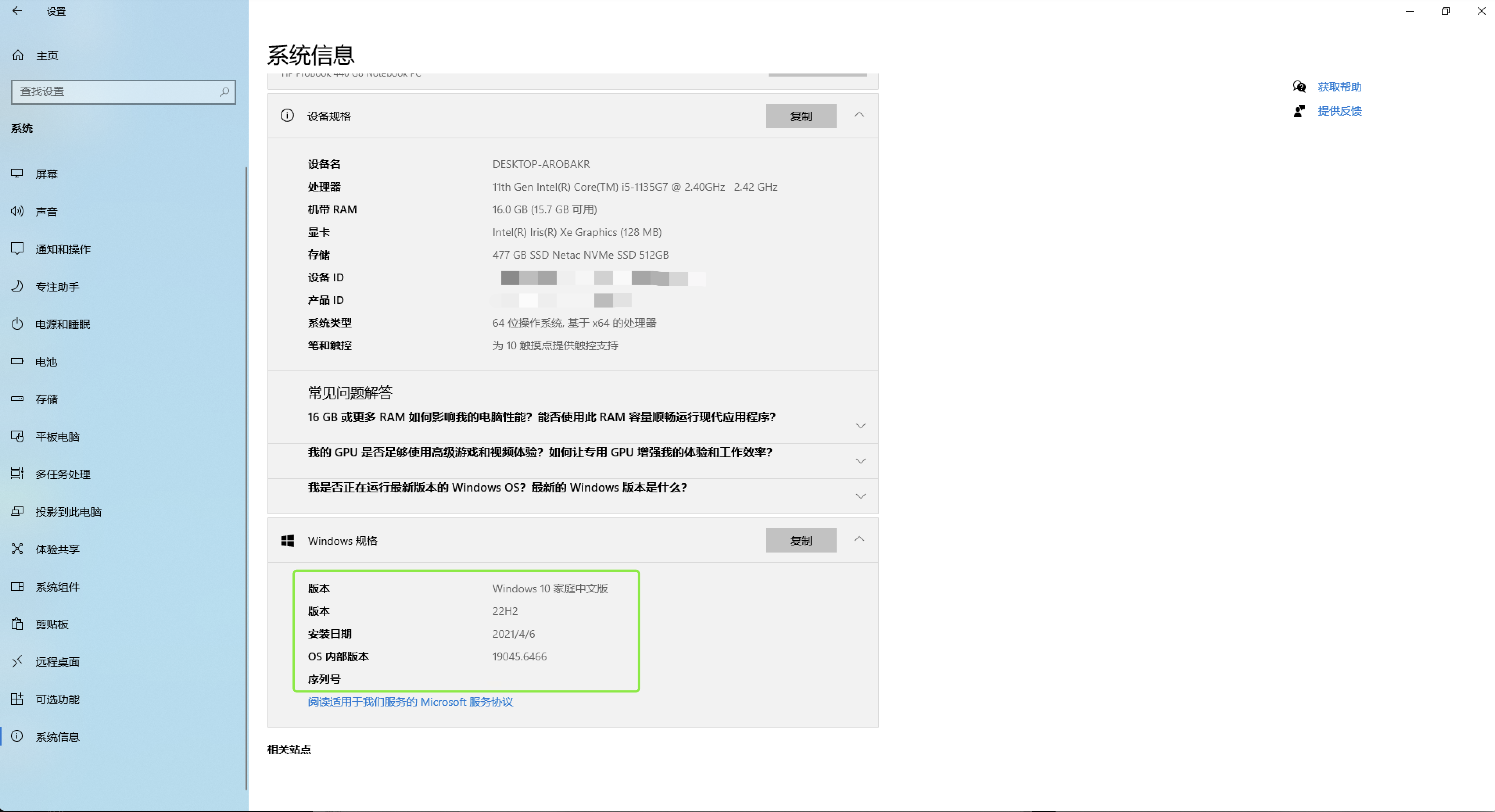Screen dimensions: 1495x812
Task: Click the sidebar vertical scrollbar
Action: pyautogui.click(x=247, y=479)
